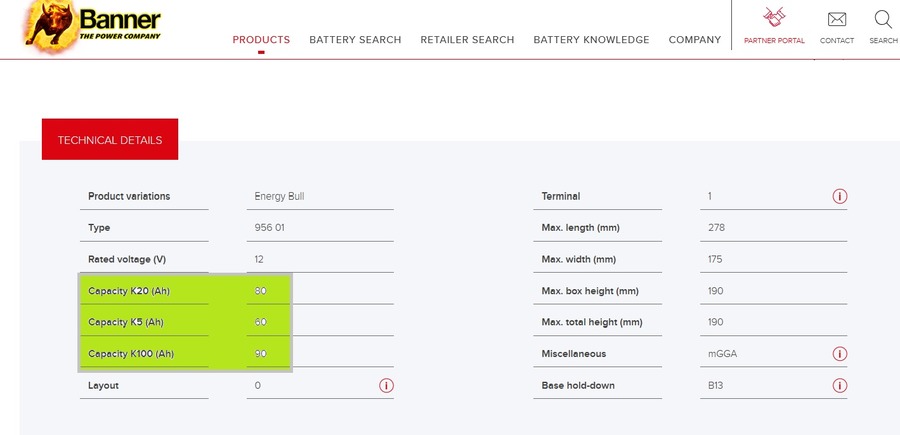Go to Battery Search
This screenshot has height=435, width=900.
tap(355, 40)
